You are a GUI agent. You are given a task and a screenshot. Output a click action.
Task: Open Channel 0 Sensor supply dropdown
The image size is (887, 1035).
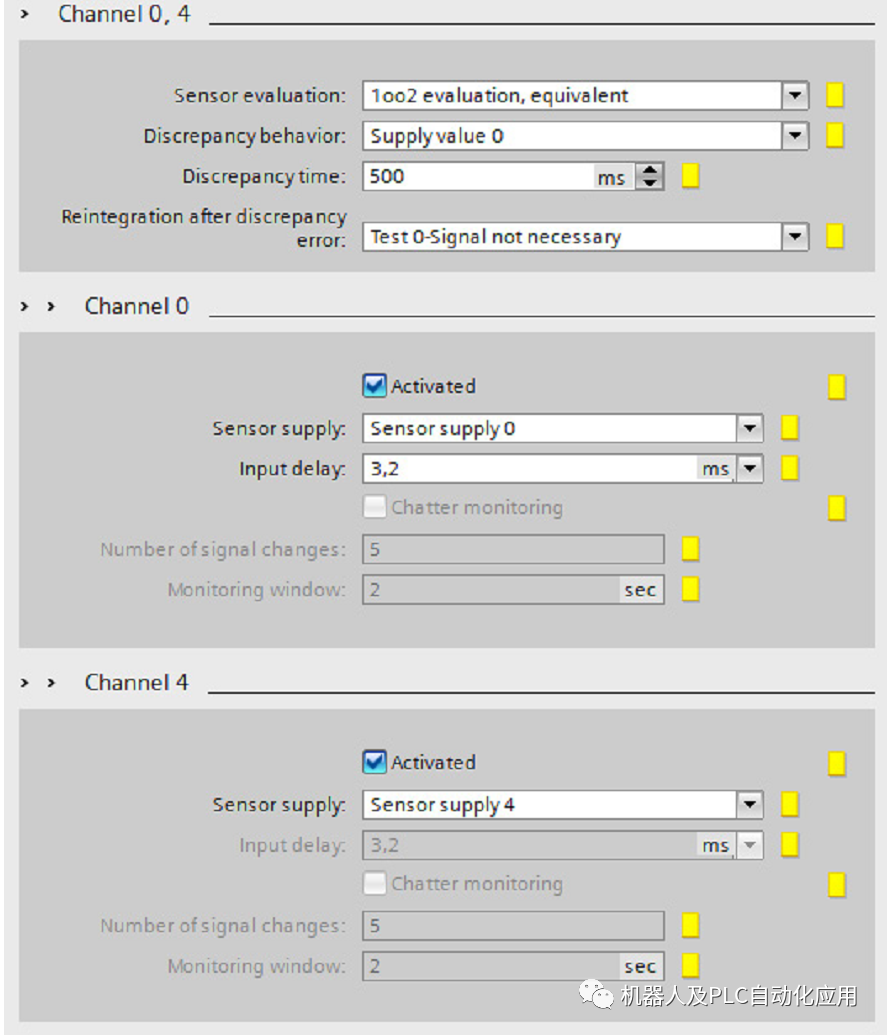pyautogui.click(x=750, y=429)
